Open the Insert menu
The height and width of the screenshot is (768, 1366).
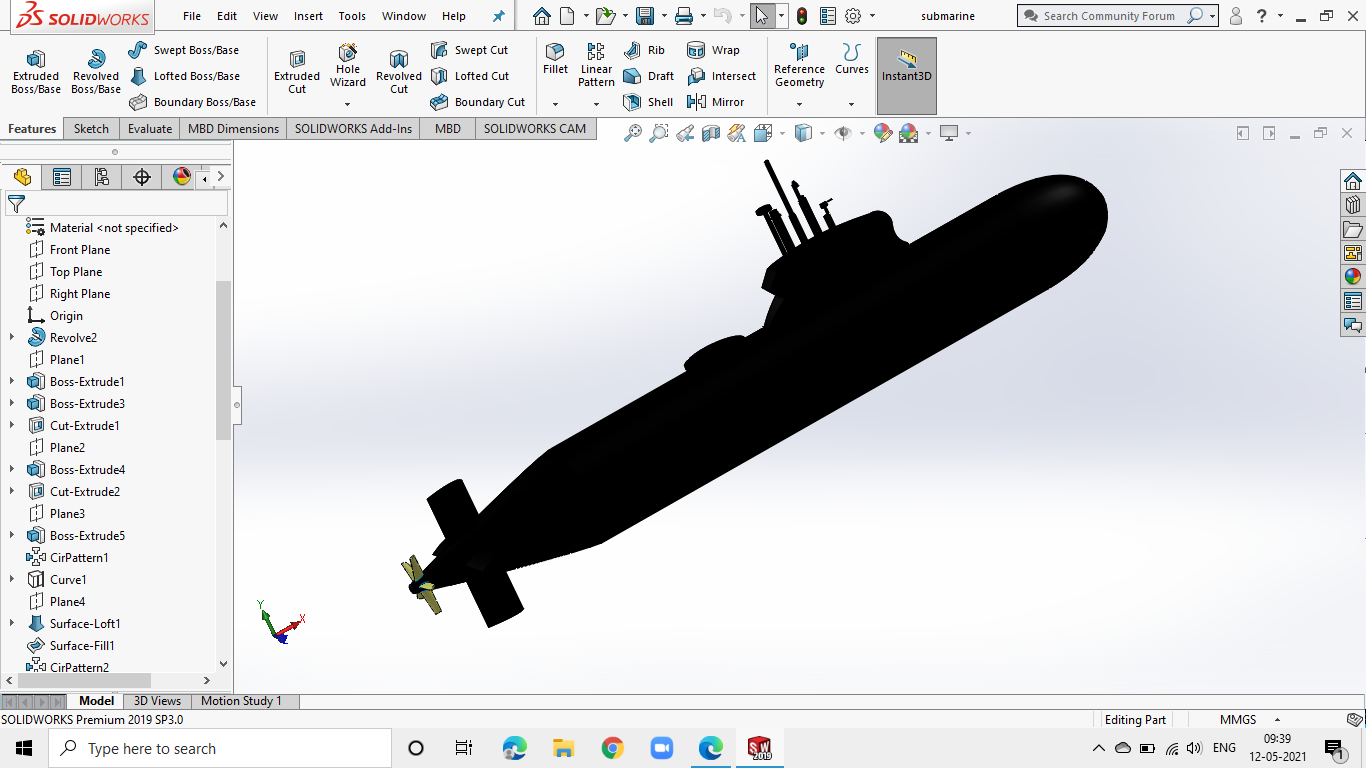tap(308, 16)
